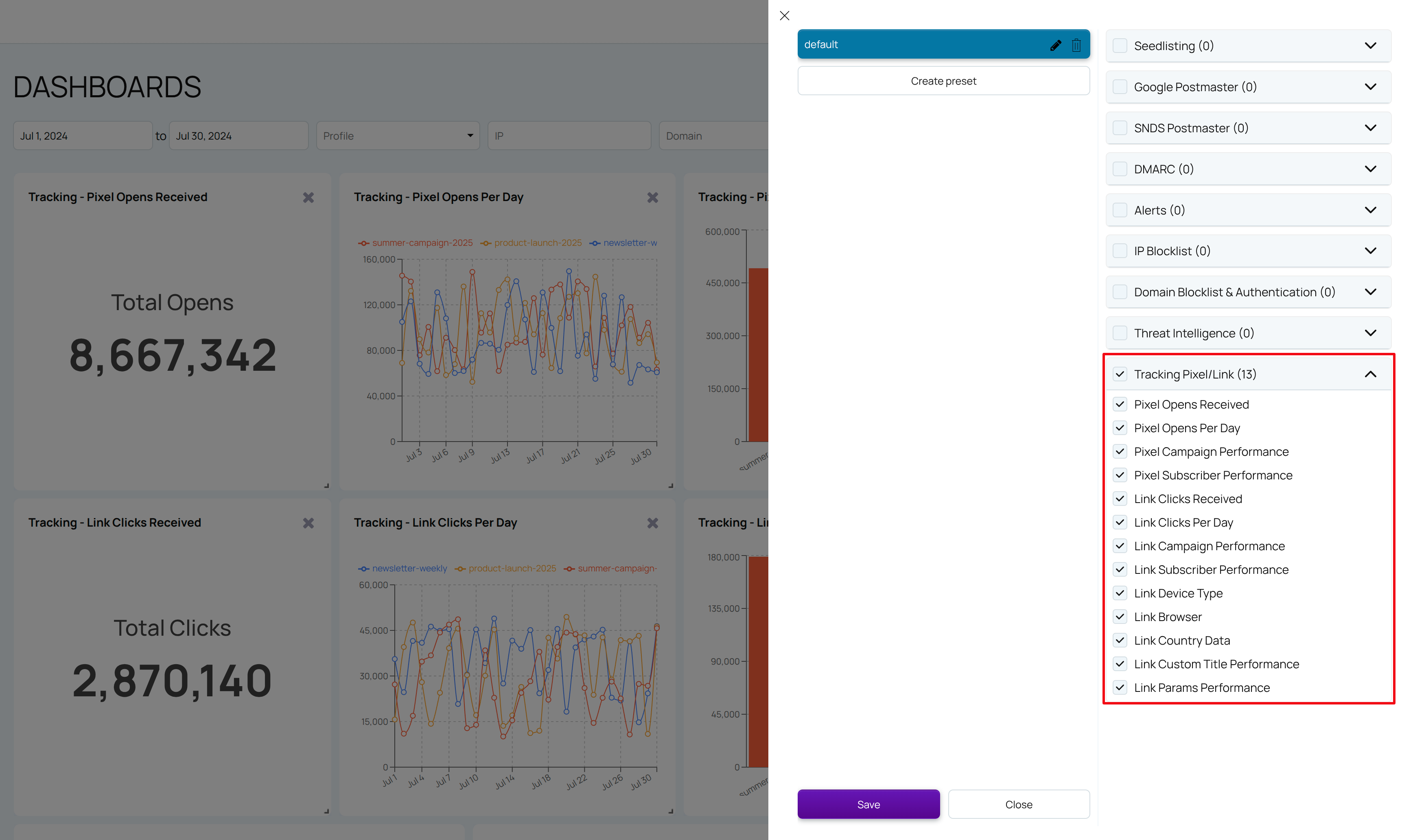Uncheck the Pixel Campaign Performance option
Screen dimensions: 1413x840
click(1120, 451)
